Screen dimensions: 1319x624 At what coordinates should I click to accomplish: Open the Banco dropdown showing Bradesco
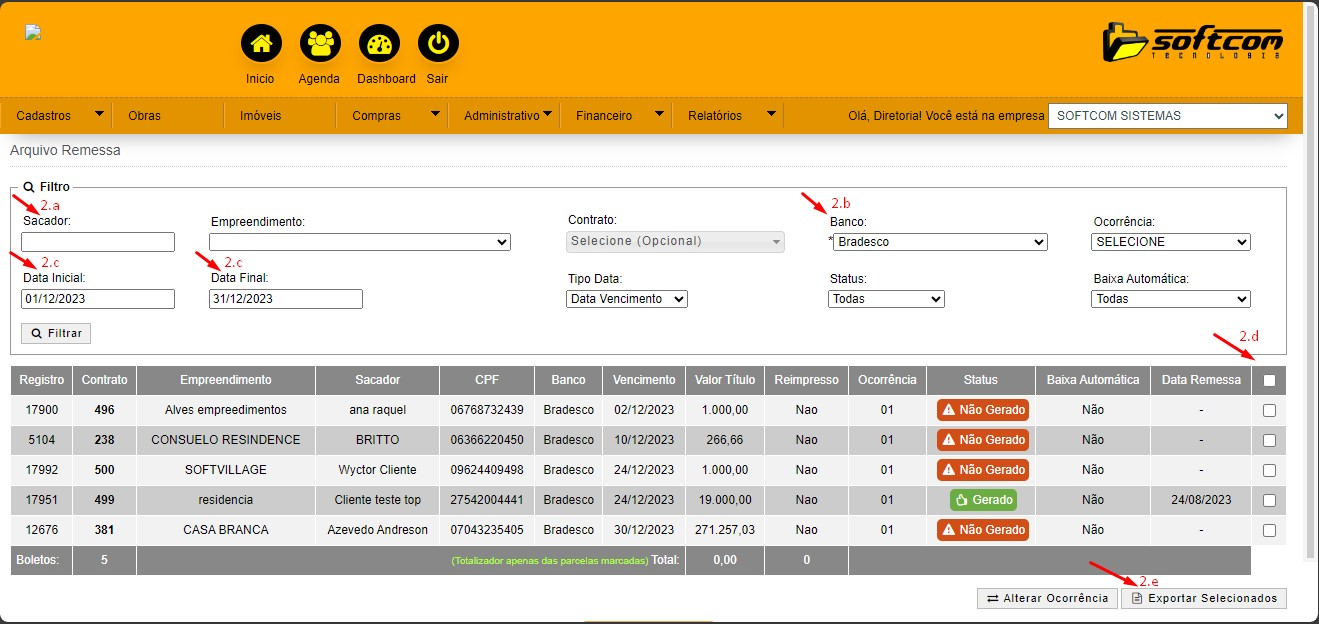point(940,242)
